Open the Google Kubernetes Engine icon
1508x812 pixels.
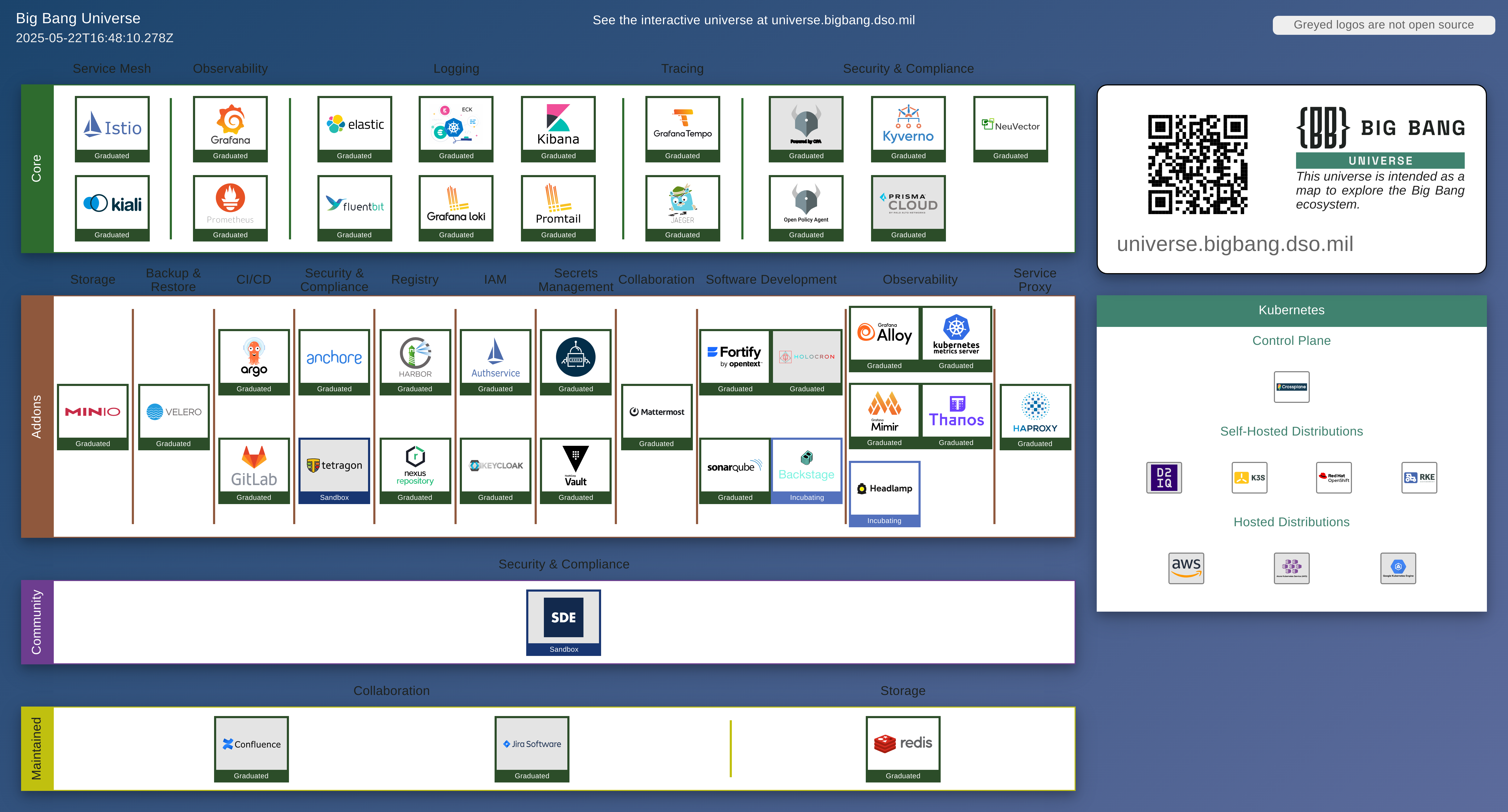tap(1398, 568)
